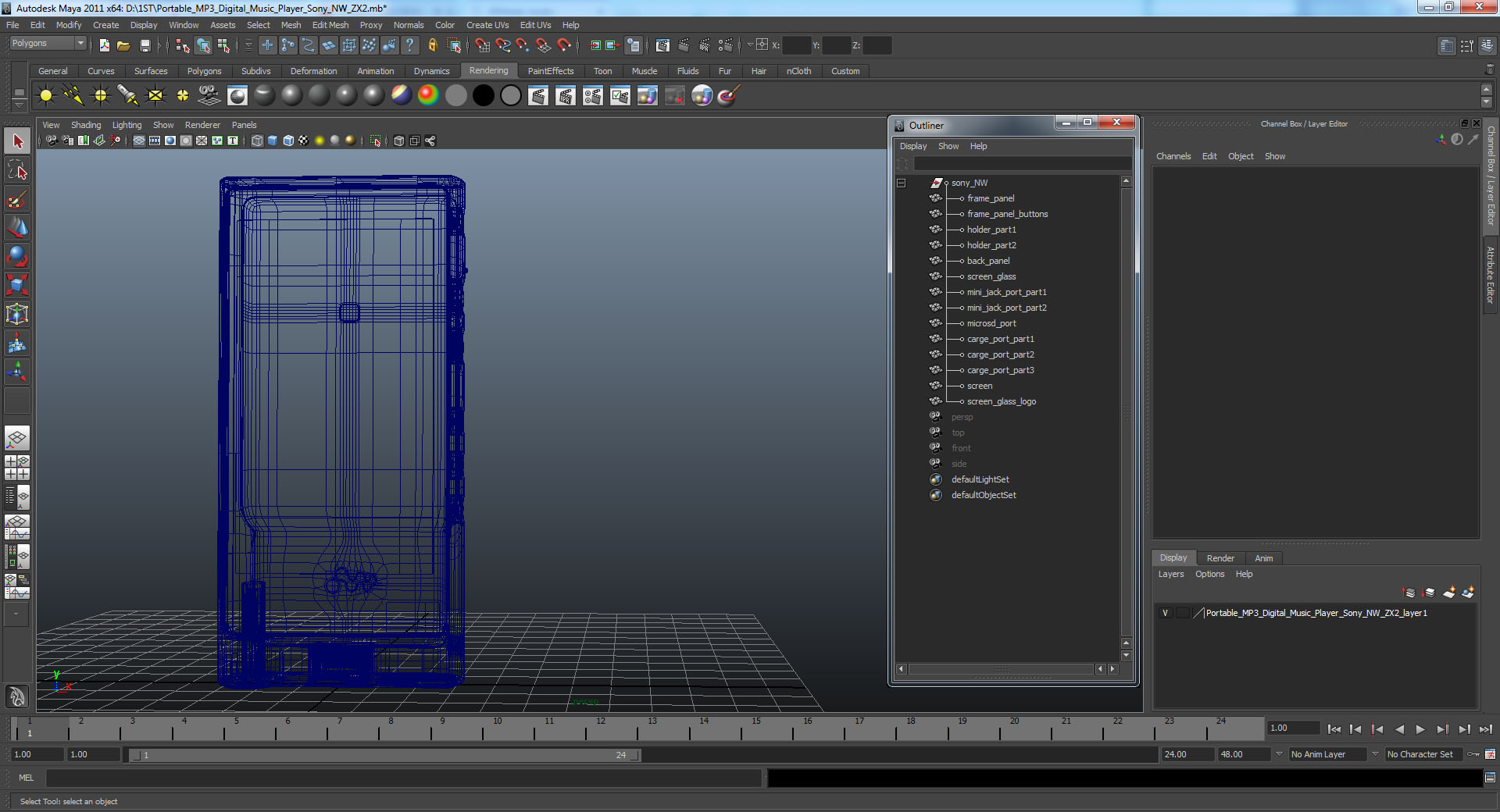Click the range slider bar handle
Image resolution: width=1500 pixels, height=812 pixels.
[x=387, y=755]
